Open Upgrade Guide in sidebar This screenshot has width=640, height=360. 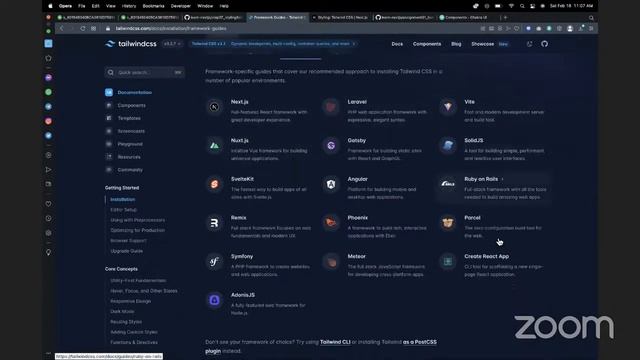(127, 251)
